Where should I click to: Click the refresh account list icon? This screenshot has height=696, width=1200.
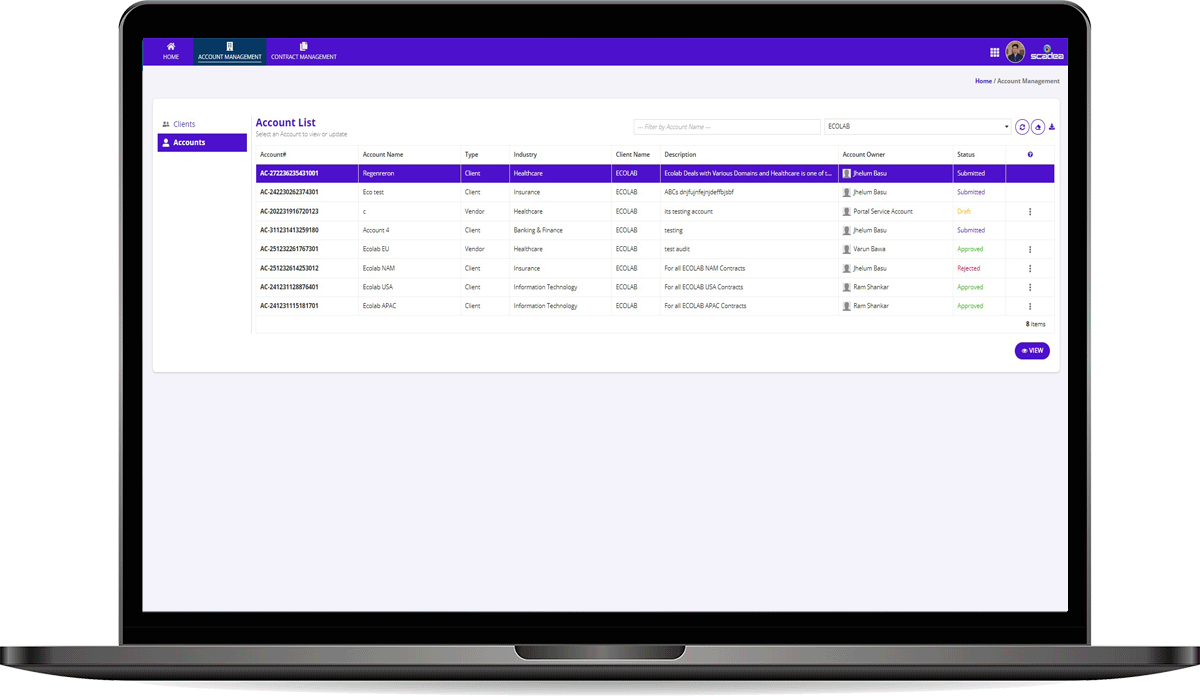click(1022, 127)
